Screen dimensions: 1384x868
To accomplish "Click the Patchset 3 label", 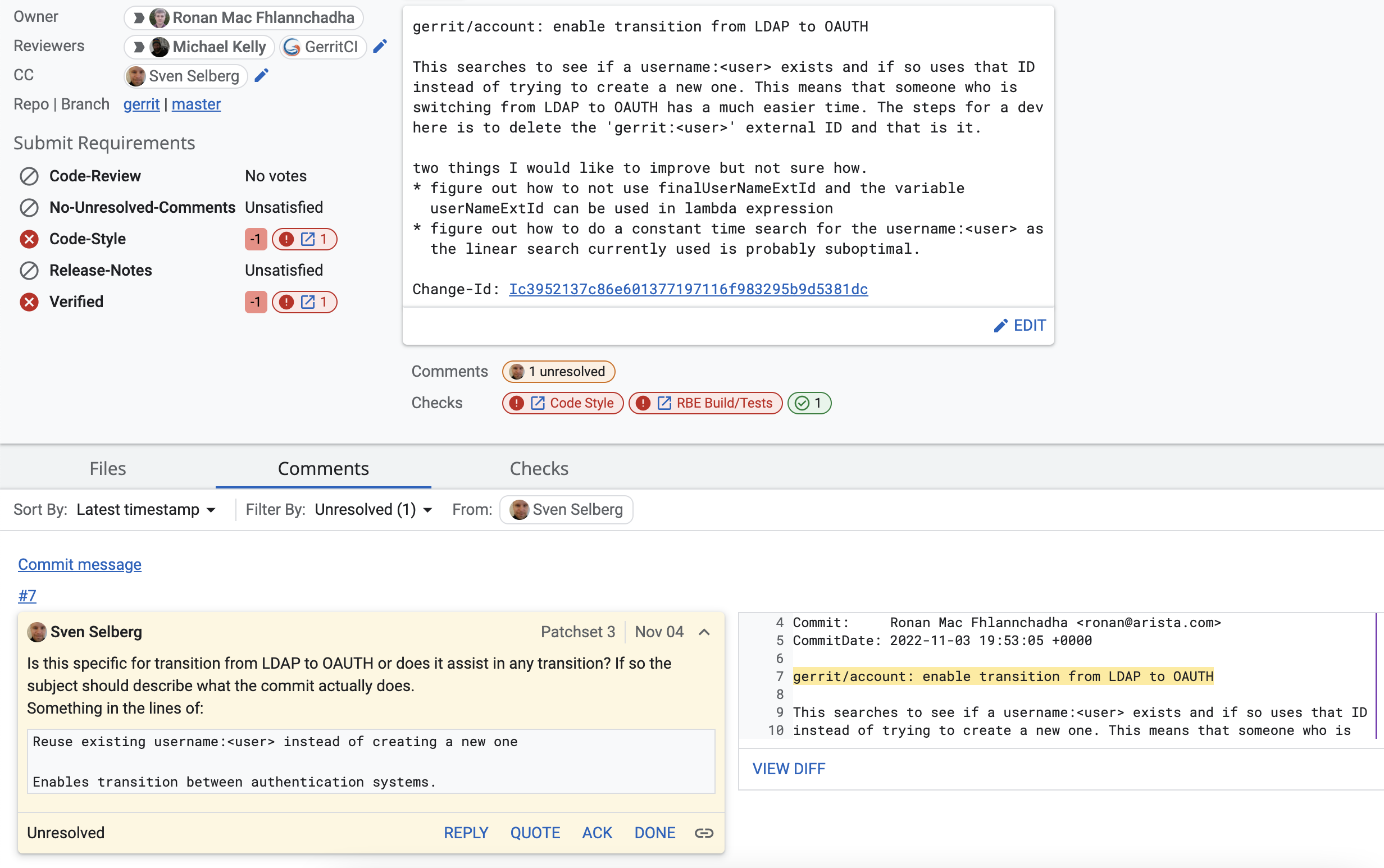I will 578,632.
